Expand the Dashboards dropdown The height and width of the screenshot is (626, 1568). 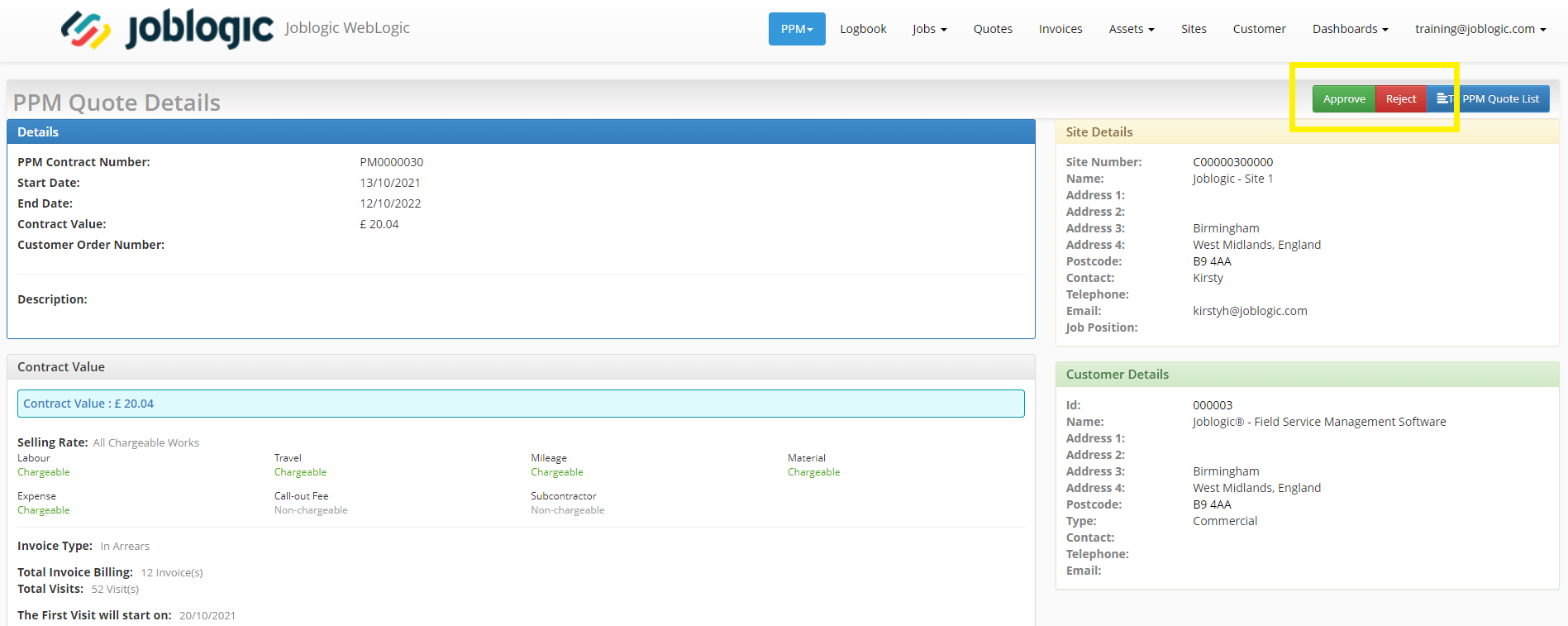click(x=1350, y=29)
